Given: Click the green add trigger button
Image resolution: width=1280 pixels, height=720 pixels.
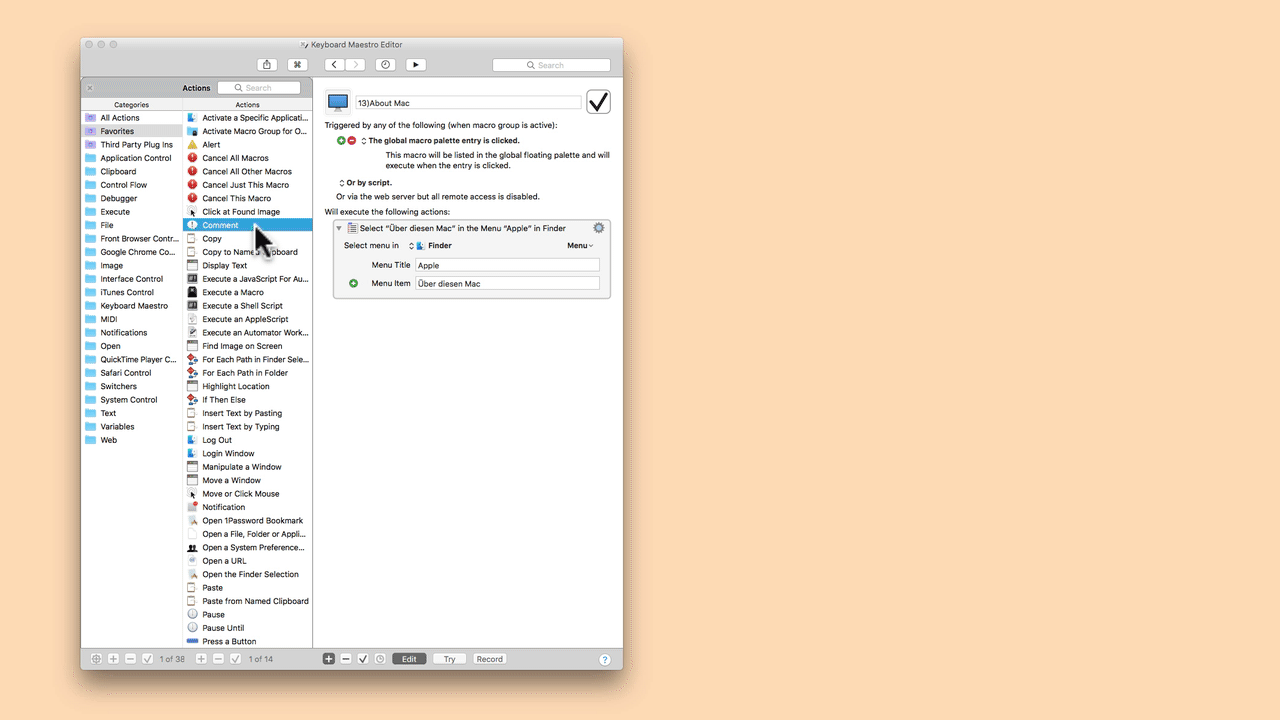Looking at the screenshot, I should click(341, 141).
